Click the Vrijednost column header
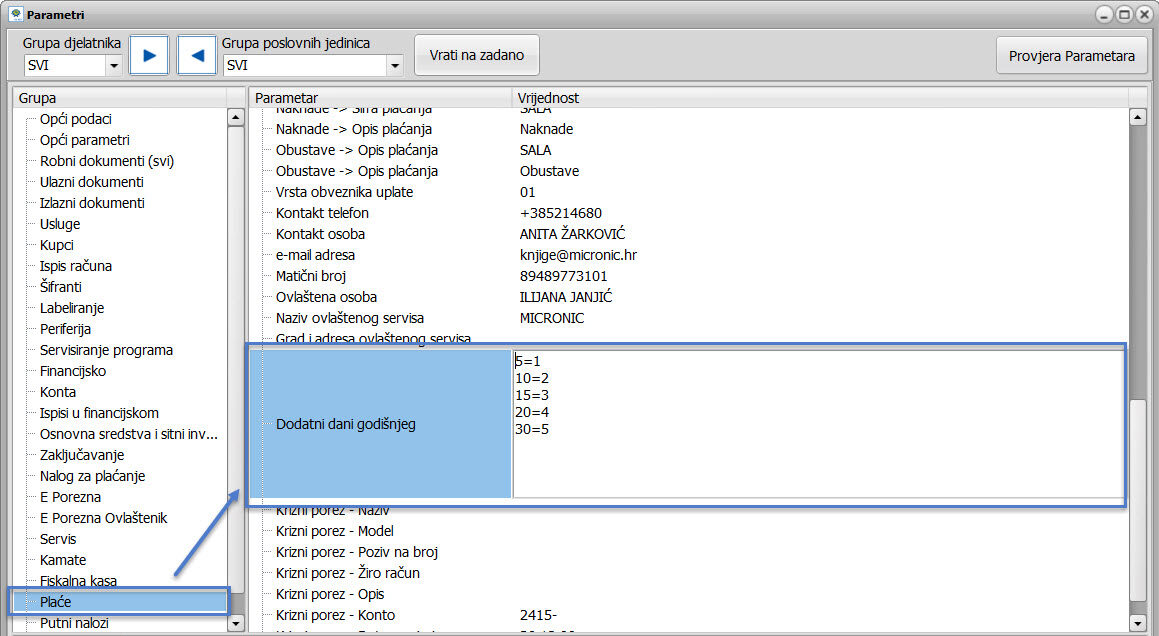Screen dimensions: 1159x636 click(x=820, y=98)
